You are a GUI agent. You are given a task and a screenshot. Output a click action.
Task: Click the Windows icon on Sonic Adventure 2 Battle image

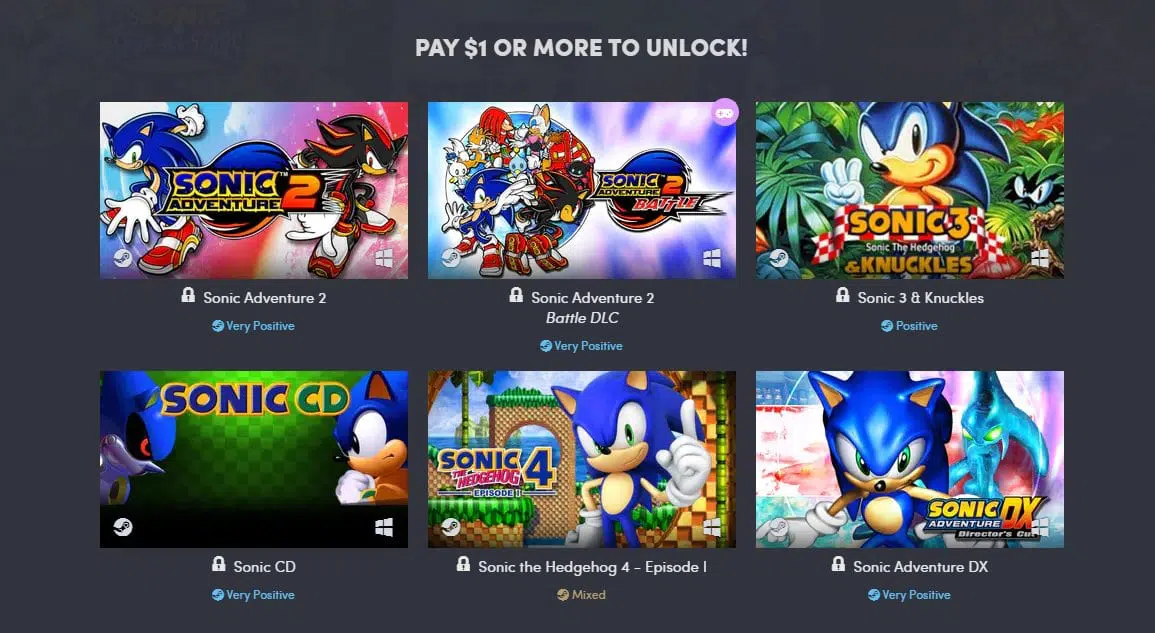[712, 258]
